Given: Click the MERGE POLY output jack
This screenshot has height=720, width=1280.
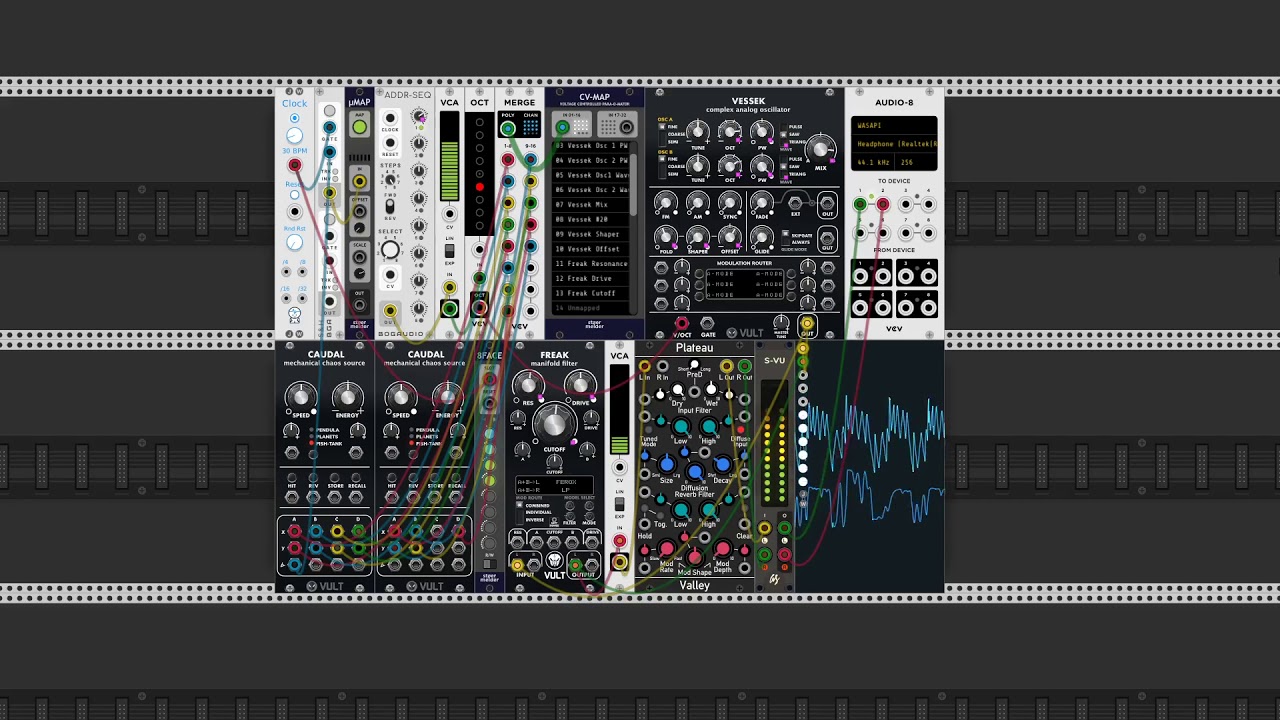Looking at the screenshot, I should coord(508,127).
